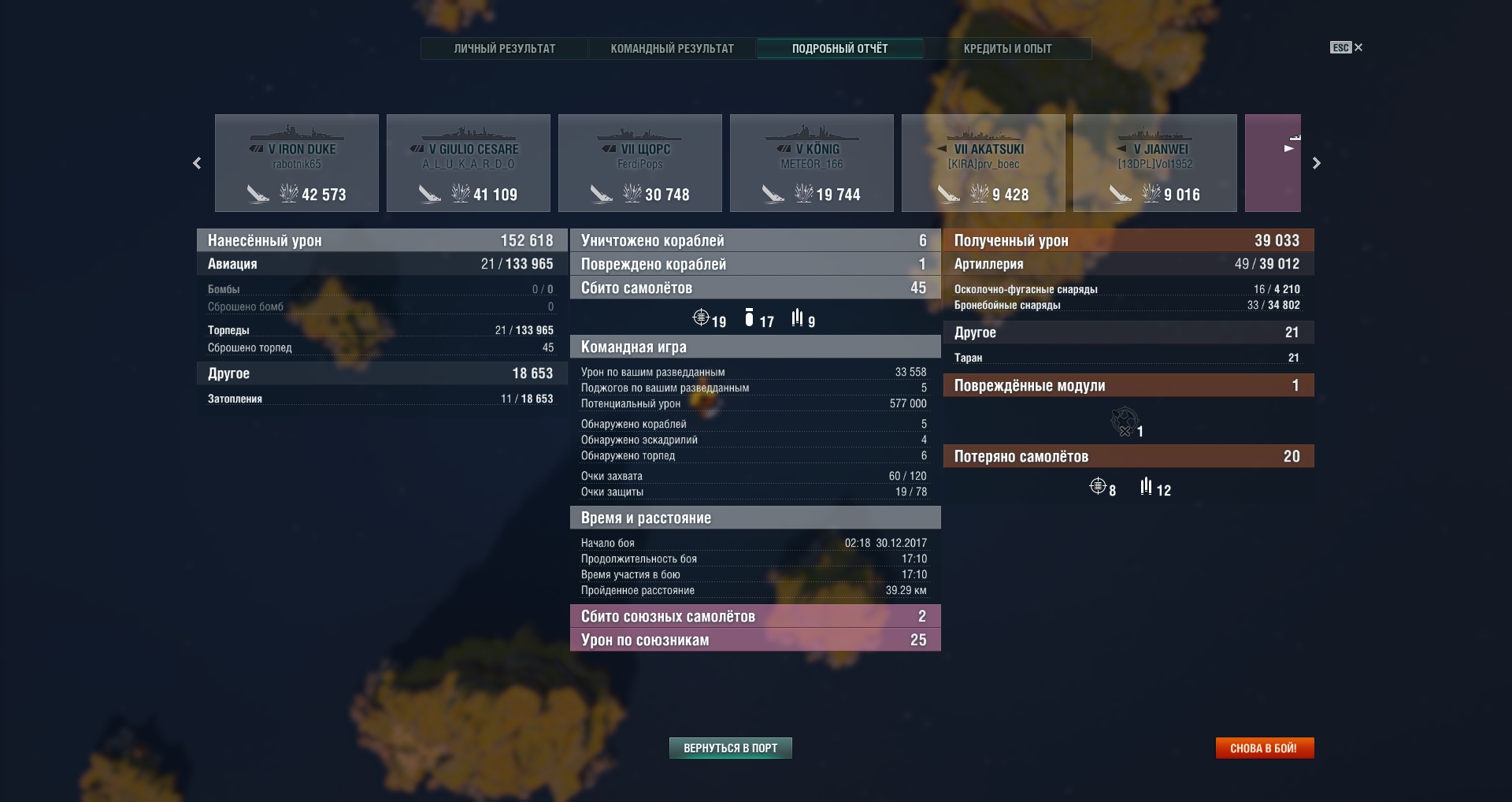This screenshot has width=1512, height=802.
Task: Click torpedo bomber icon showing 9 shot
Action: (797, 317)
